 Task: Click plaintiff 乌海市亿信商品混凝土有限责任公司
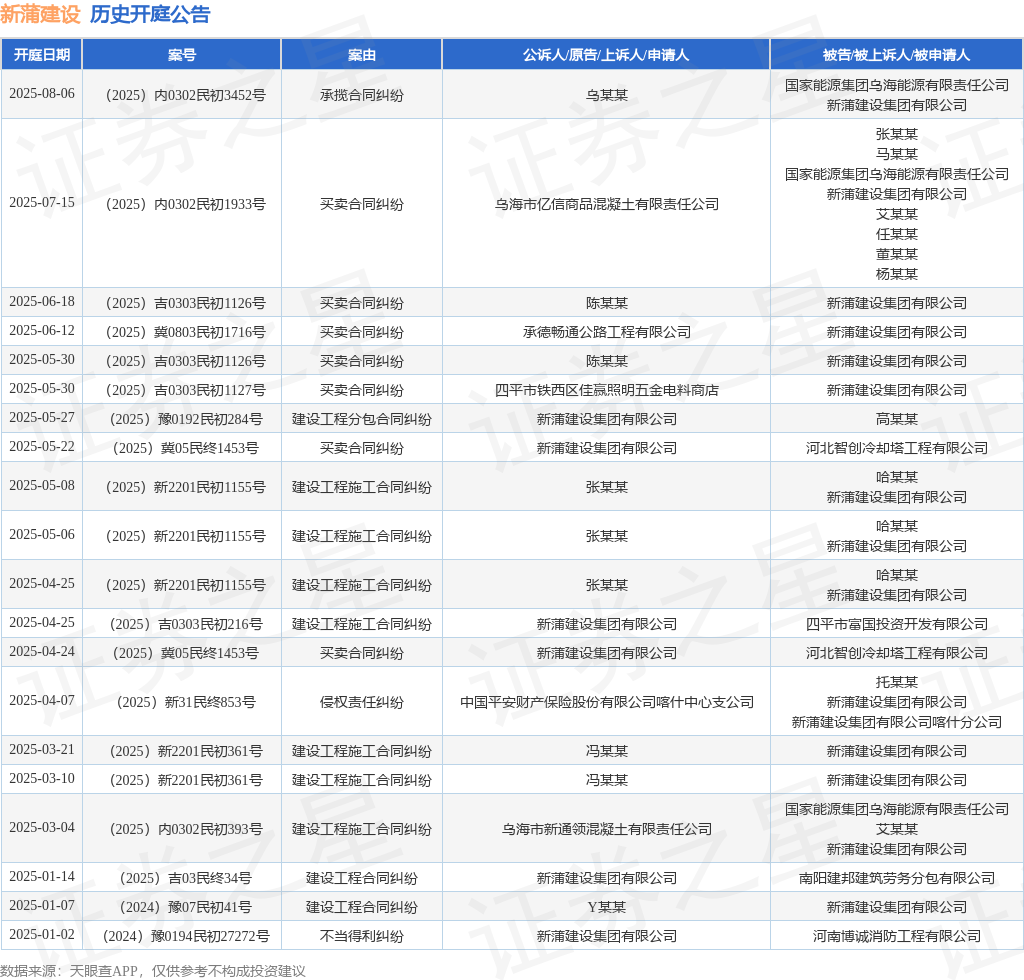pyautogui.click(x=607, y=204)
